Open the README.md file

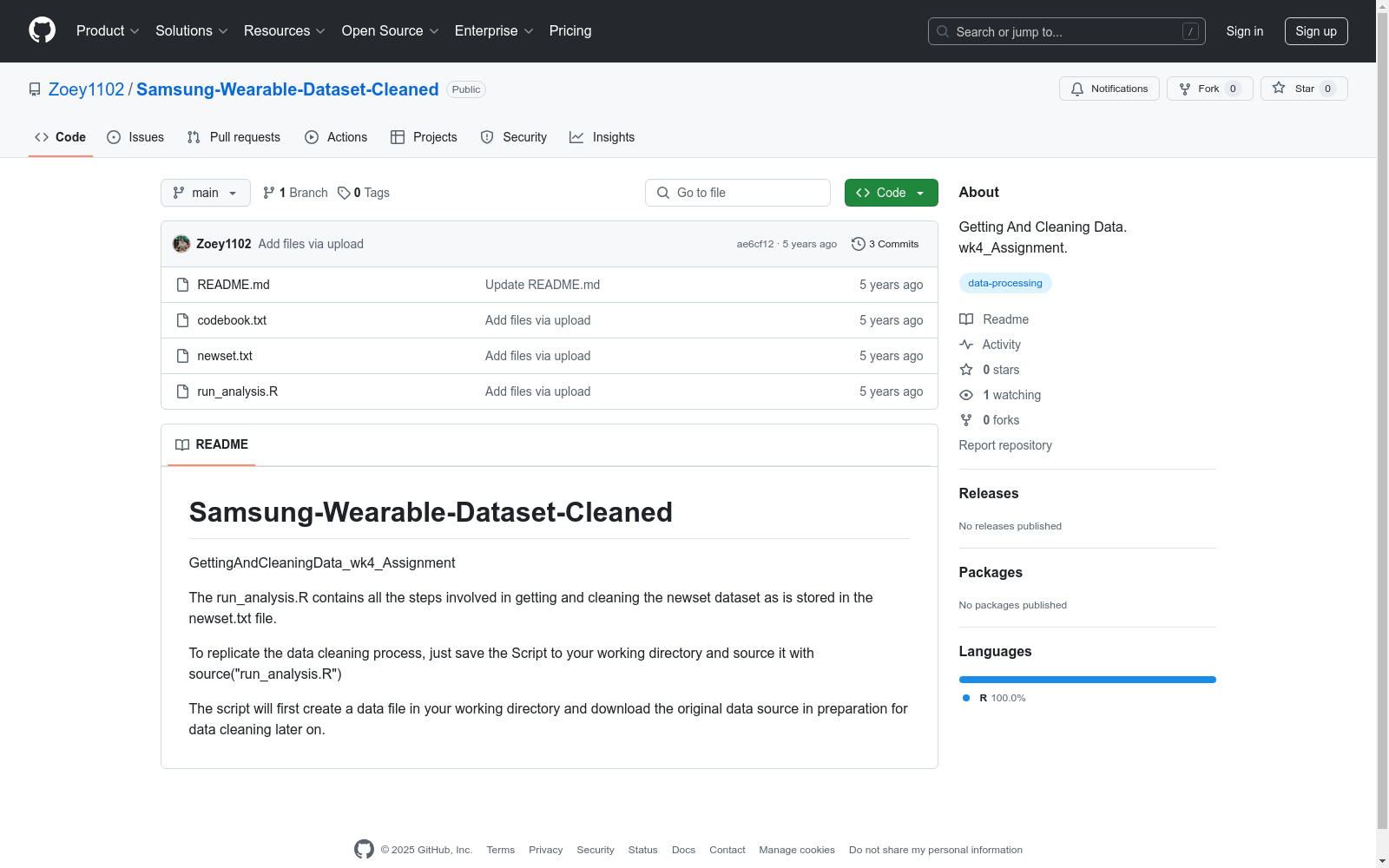[234, 285]
